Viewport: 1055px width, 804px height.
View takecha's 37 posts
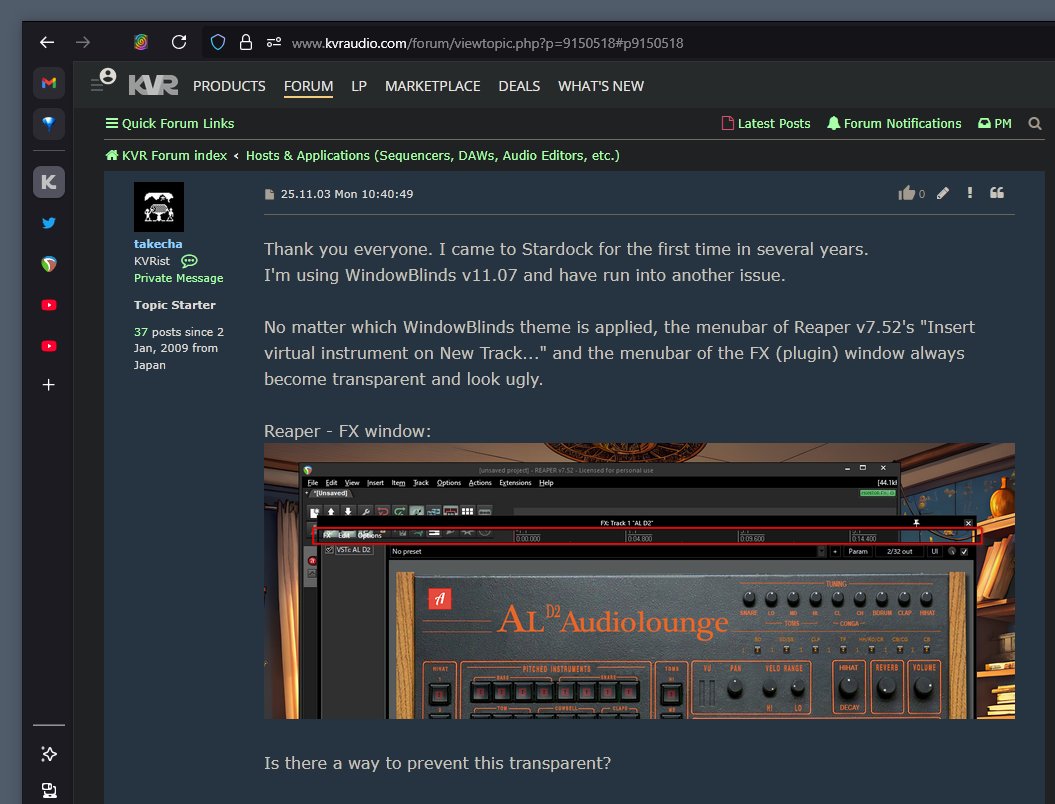coord(141,332)
